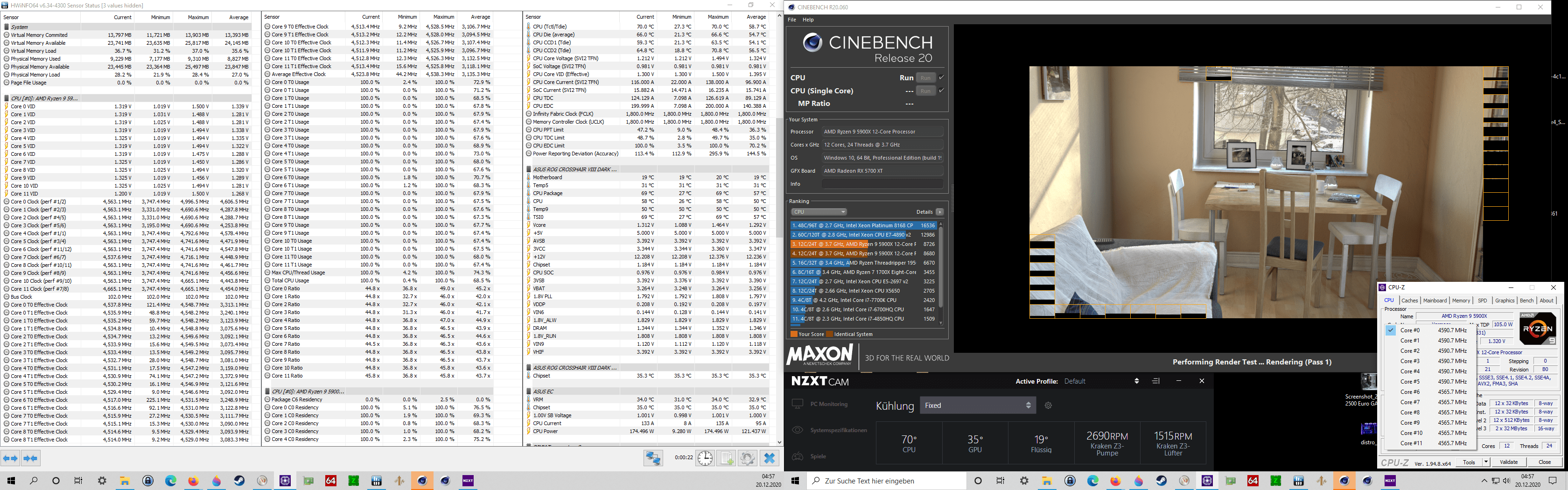Select ranking row Xeon Platinum 8168

[x=863, y=225]
